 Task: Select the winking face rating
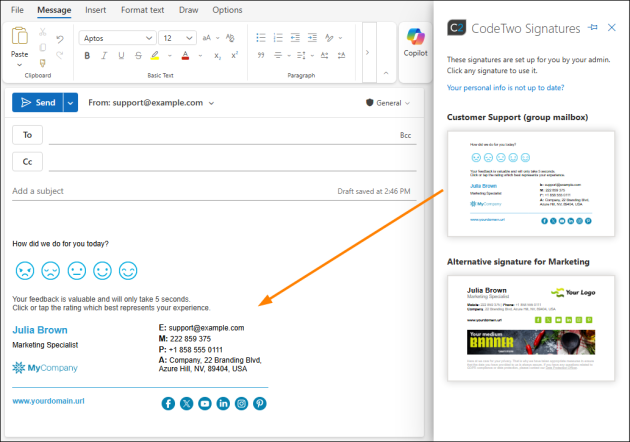128,270
